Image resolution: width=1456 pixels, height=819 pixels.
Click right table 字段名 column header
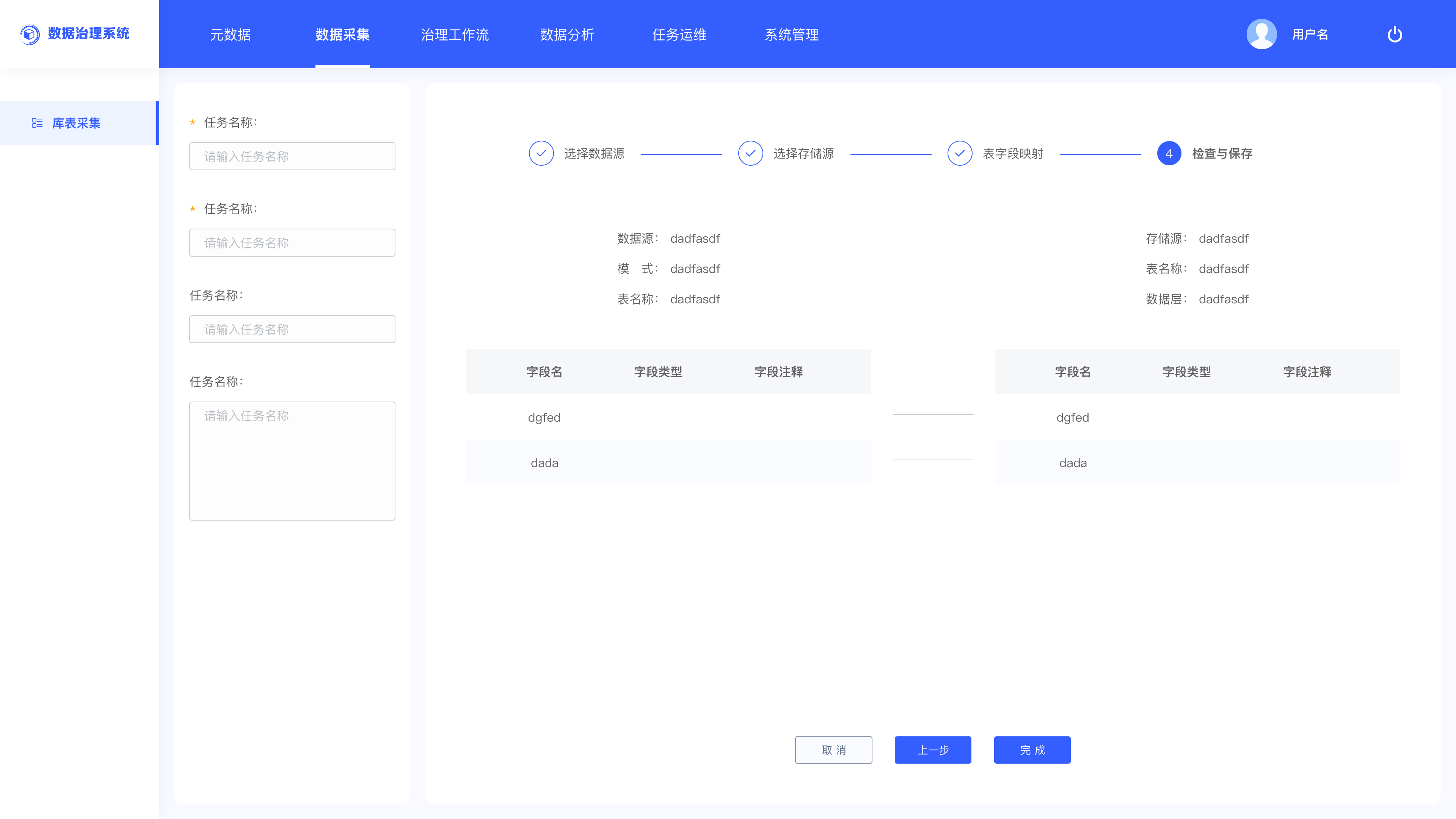[x=1073, y=372]
